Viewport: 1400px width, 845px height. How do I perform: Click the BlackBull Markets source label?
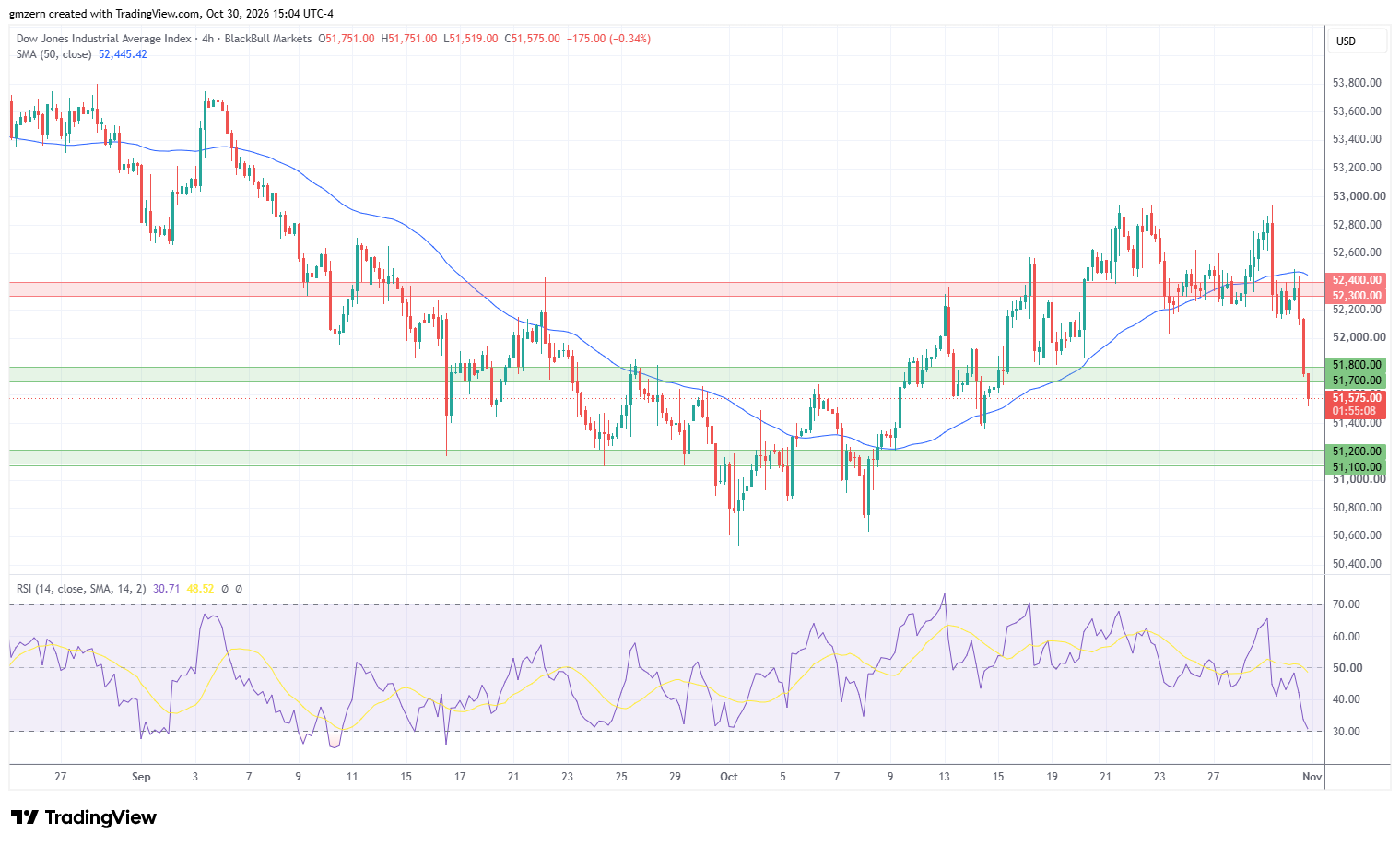pos(268,39)
